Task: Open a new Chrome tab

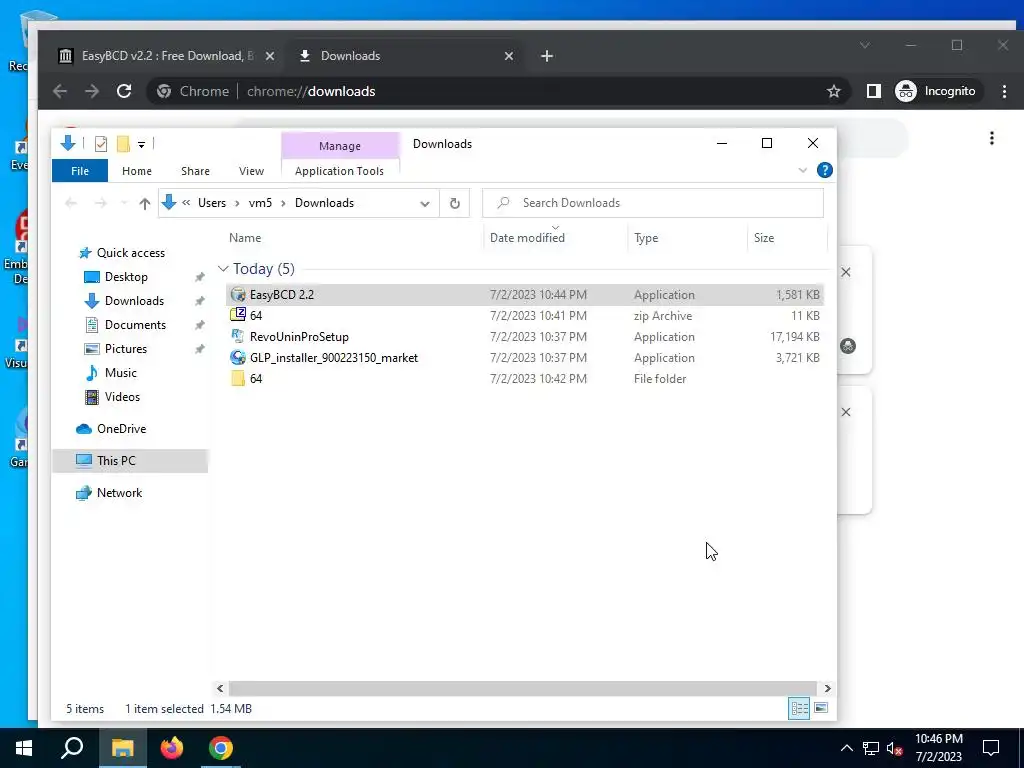Action: 547,56
